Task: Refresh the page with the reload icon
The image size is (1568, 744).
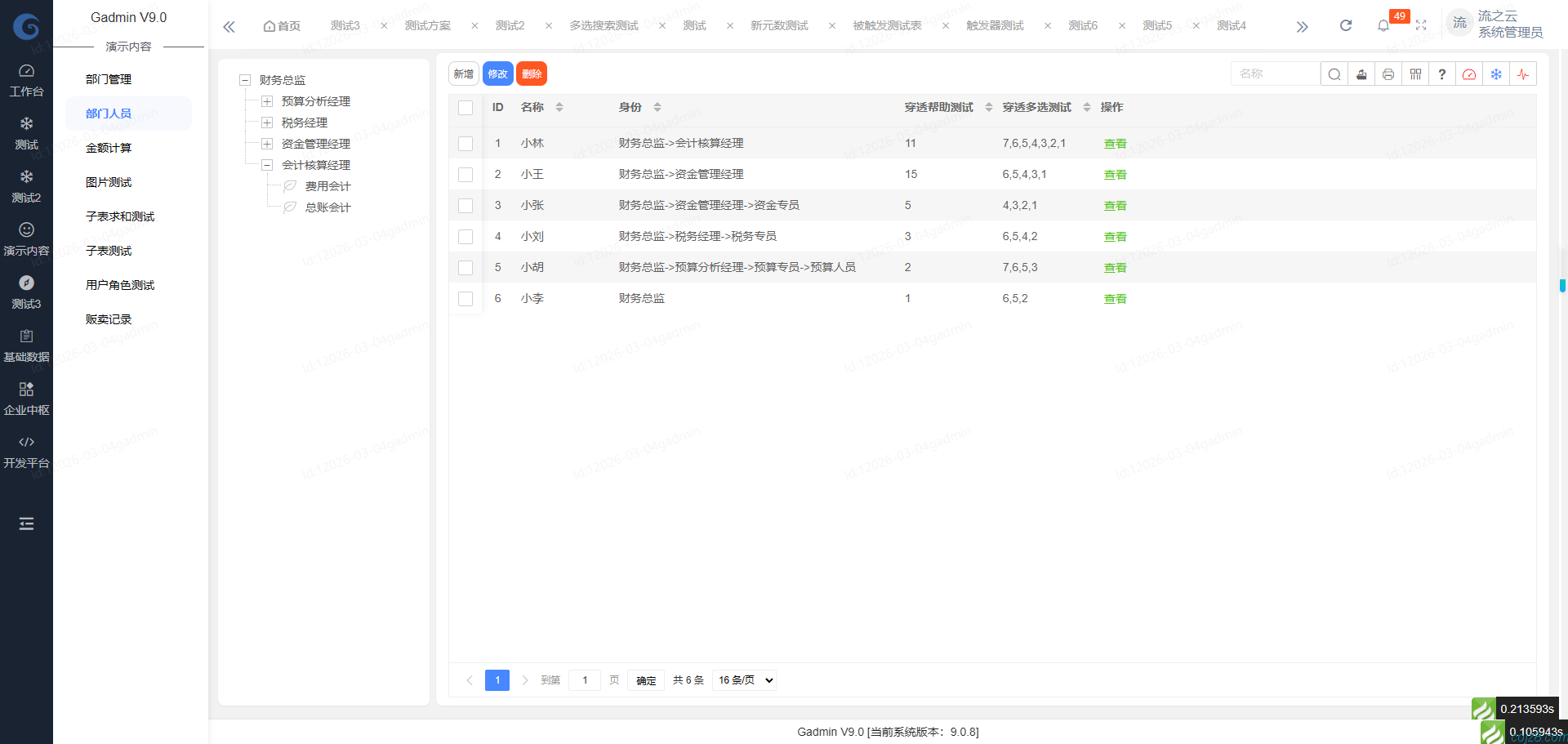Action: click(x=1345, y=25)
